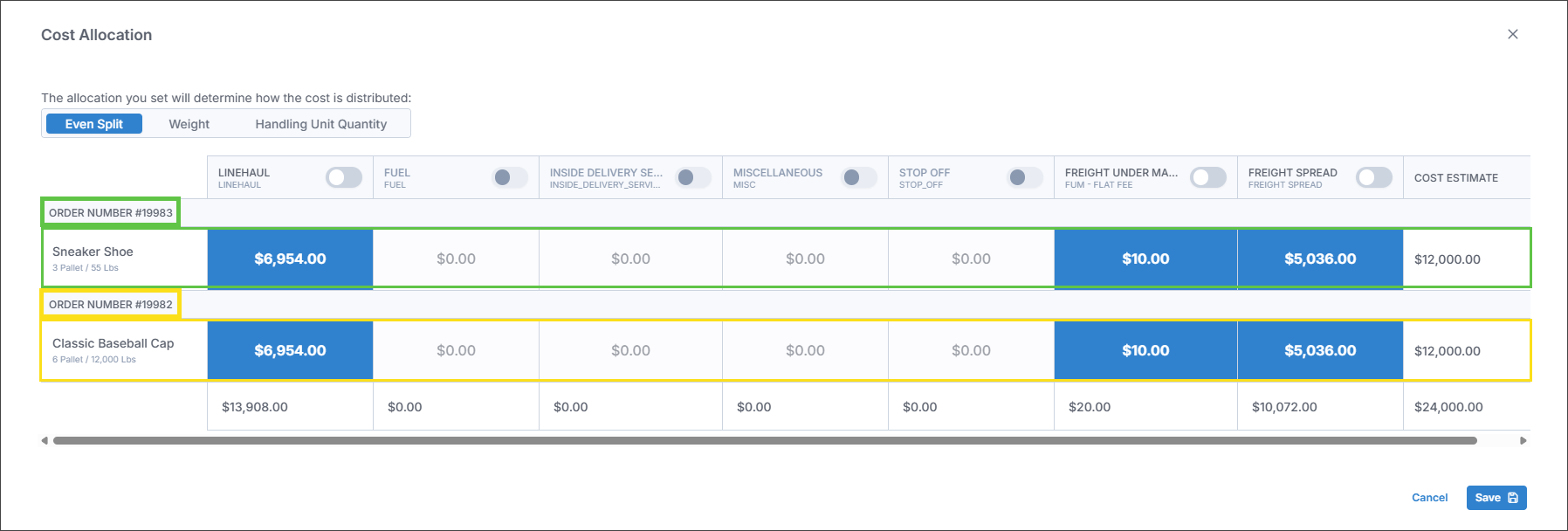Save the cost allocation
This screenshot has width=1568, height=531.
pos(1496,498)
